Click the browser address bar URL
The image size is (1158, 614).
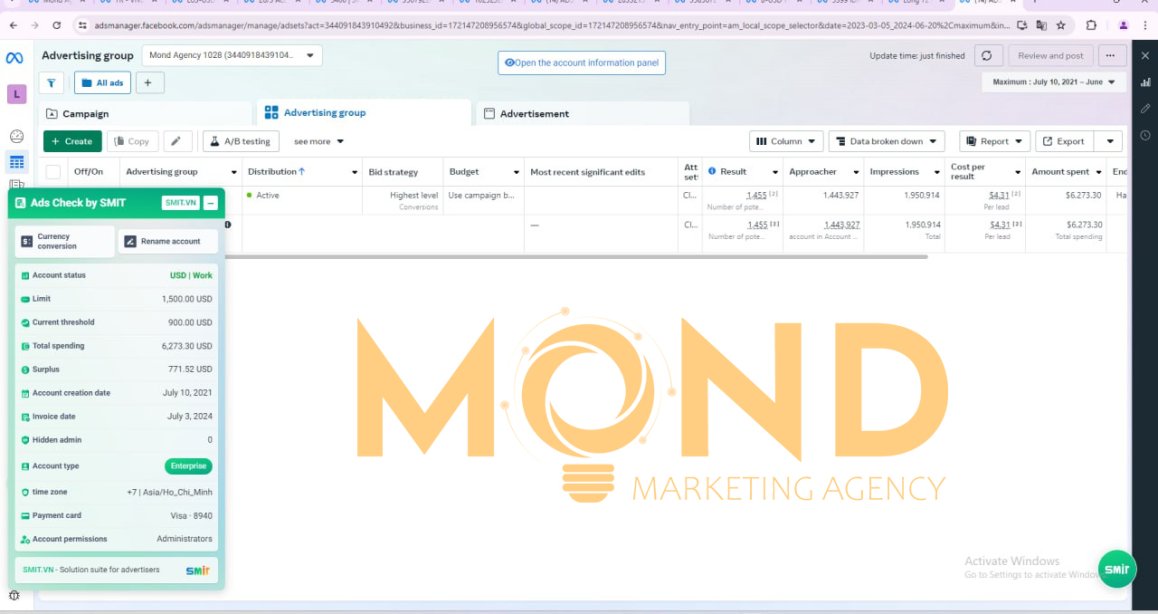pos(552,25)
